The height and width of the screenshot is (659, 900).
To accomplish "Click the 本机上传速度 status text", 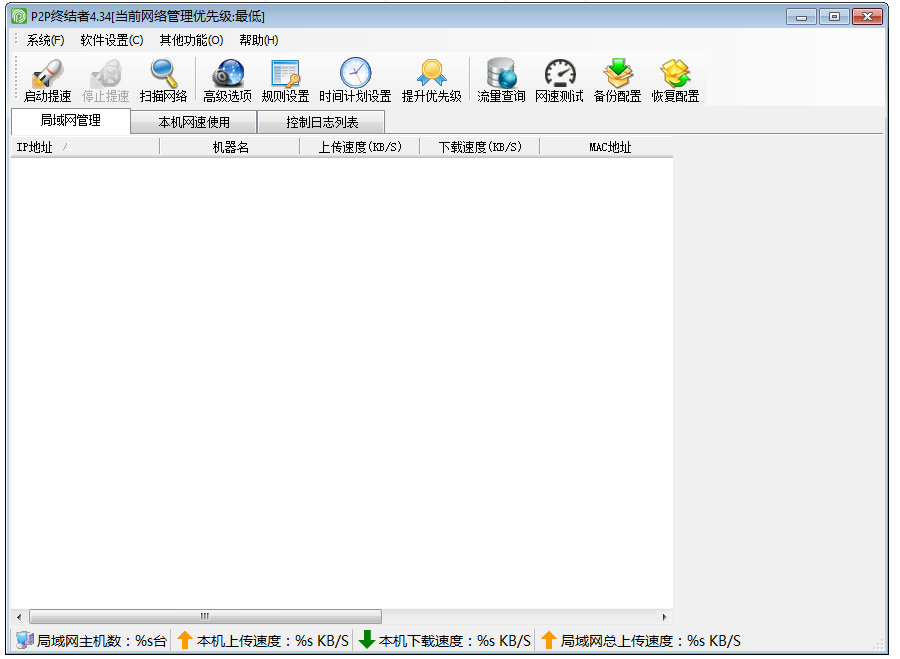I will pyautogui.click(x=273, y=641).
